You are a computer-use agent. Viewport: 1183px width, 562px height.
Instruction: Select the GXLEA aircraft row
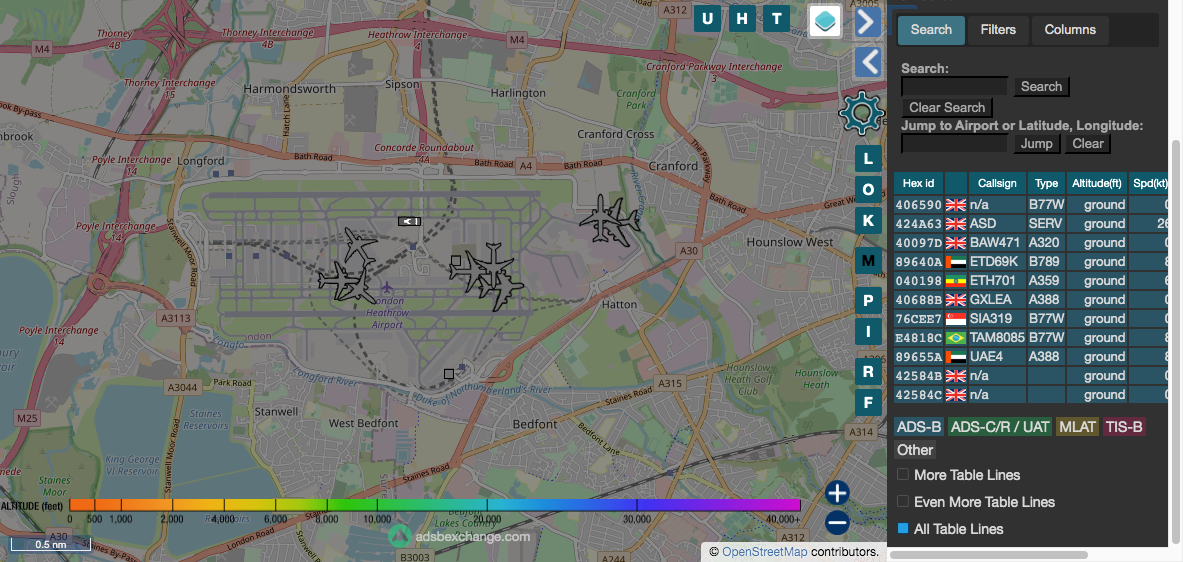(x=1031, y=299)
